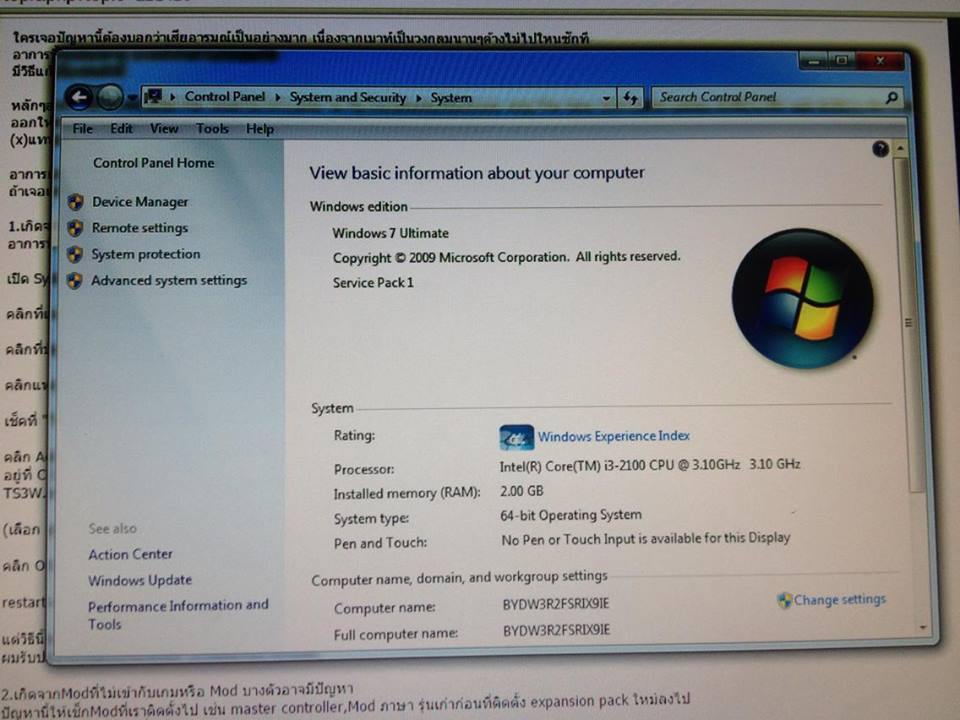This screenshot has height=720, width=960.
Task: Click the Computer name value 'BYDW3R2FSRIX9IE'
Action: (556, 604)
